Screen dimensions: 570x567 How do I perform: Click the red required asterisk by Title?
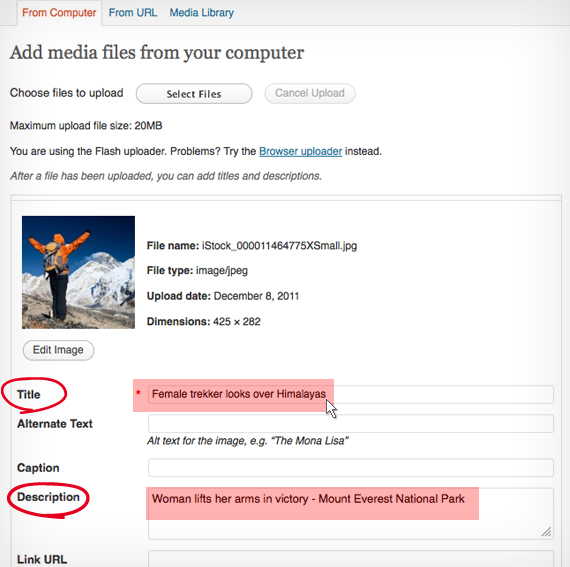[138, 393]
